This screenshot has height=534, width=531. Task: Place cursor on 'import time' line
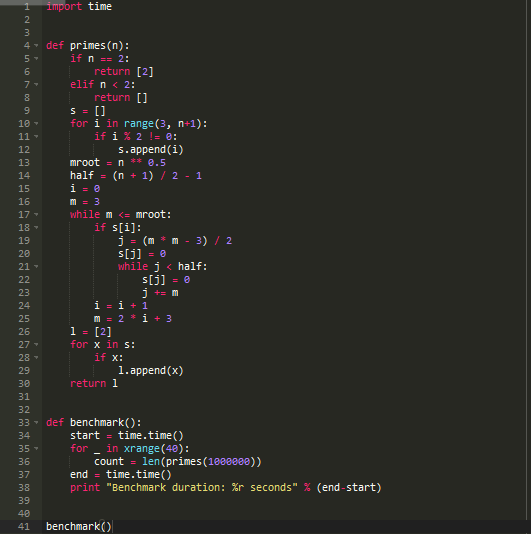coord(79,6)
